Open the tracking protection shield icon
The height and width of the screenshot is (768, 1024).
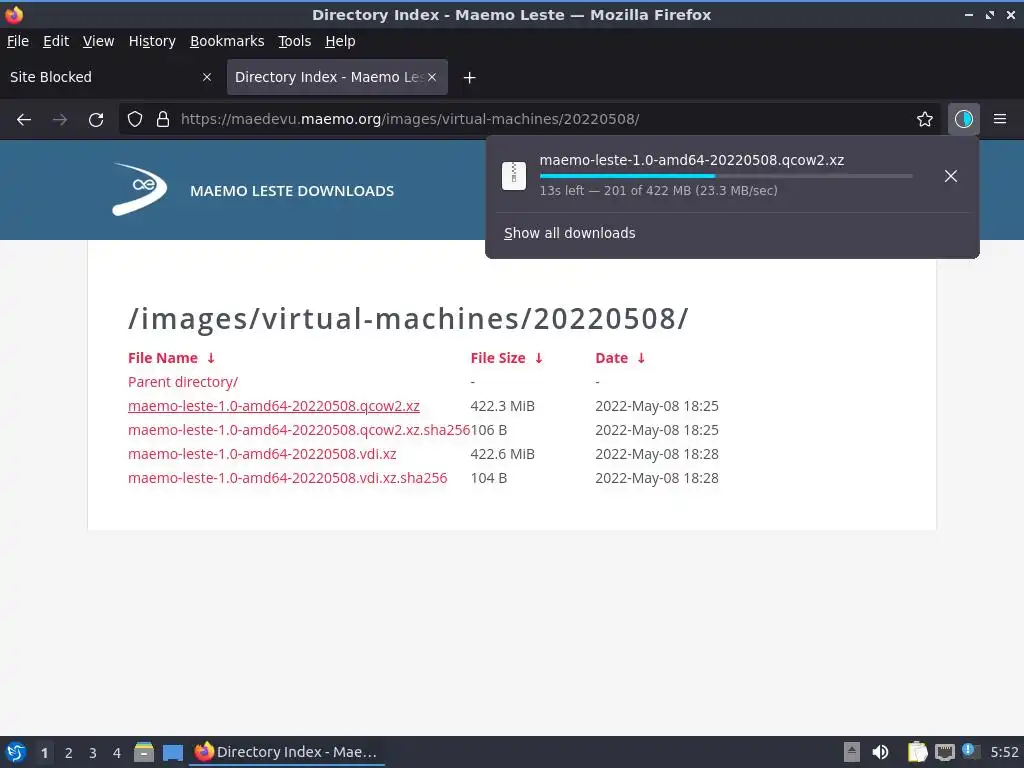(135, 120)
